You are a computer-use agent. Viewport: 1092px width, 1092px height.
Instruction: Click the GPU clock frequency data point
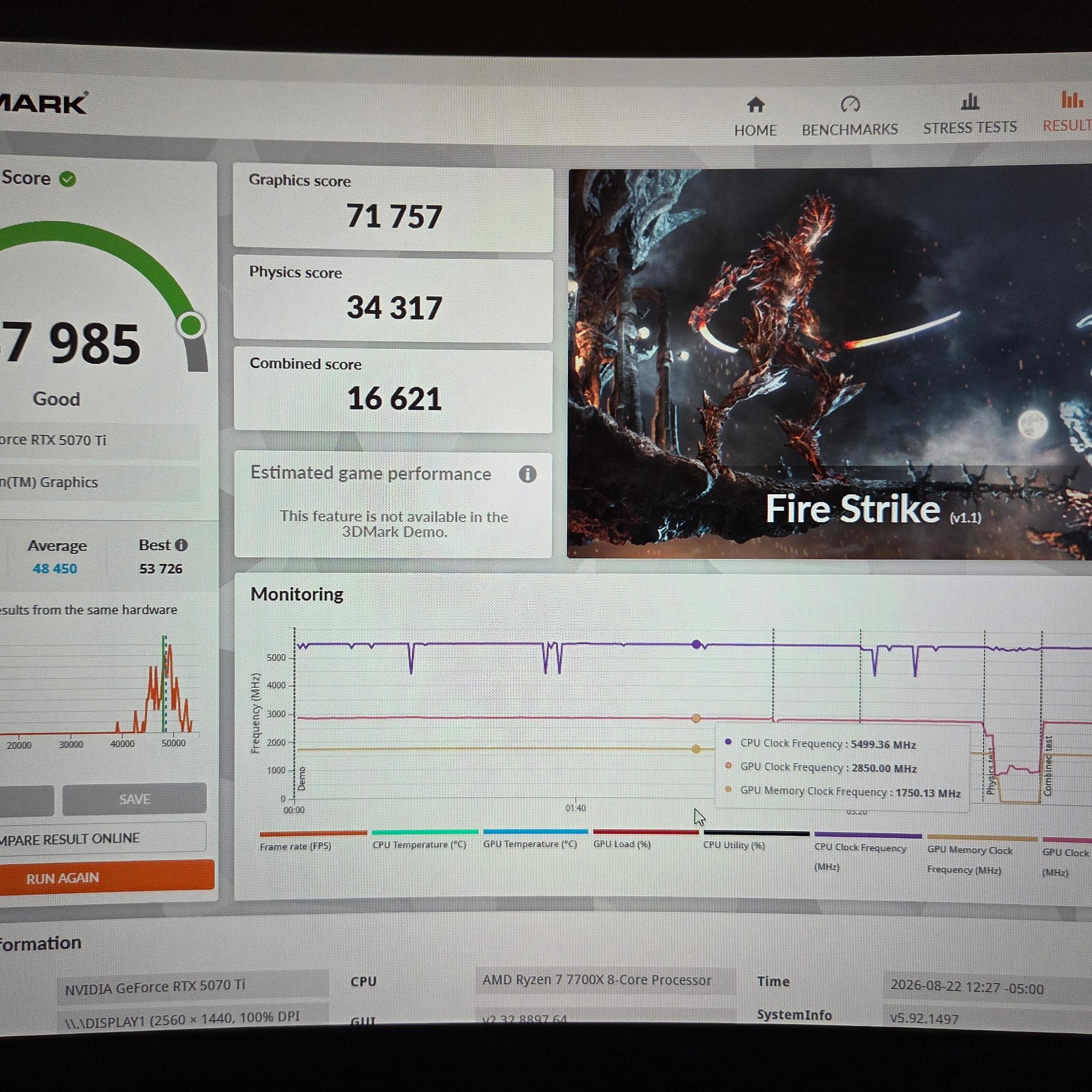pyautogui.click(x=696, y=718)
